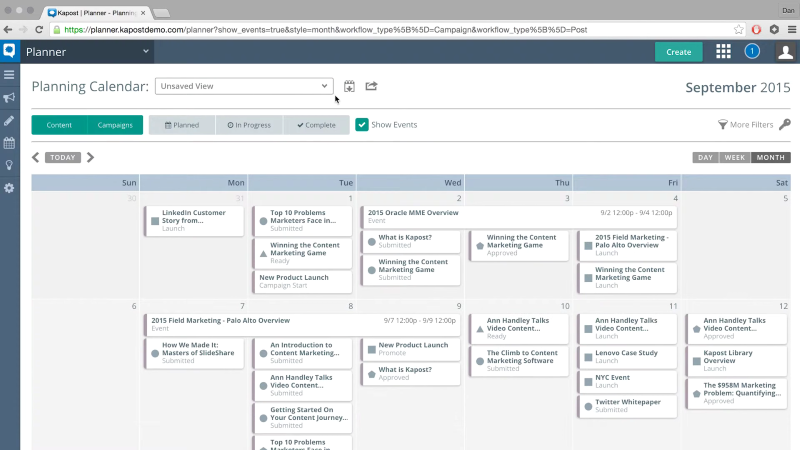800x450 pixels.
Task: Open the calendar sidebar icon
Action: (9, 143)
